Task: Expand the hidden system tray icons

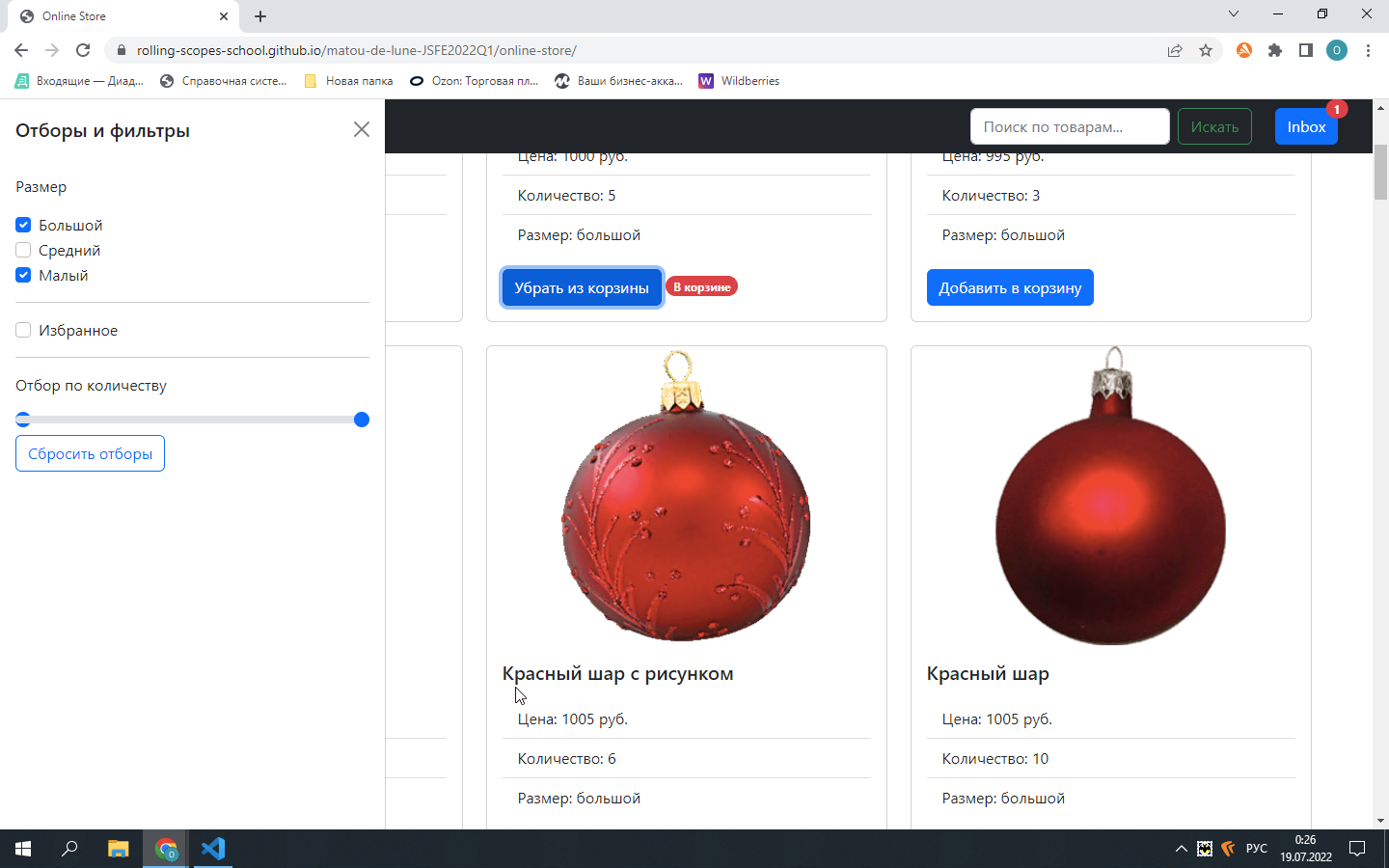Action: (1181, 849)
